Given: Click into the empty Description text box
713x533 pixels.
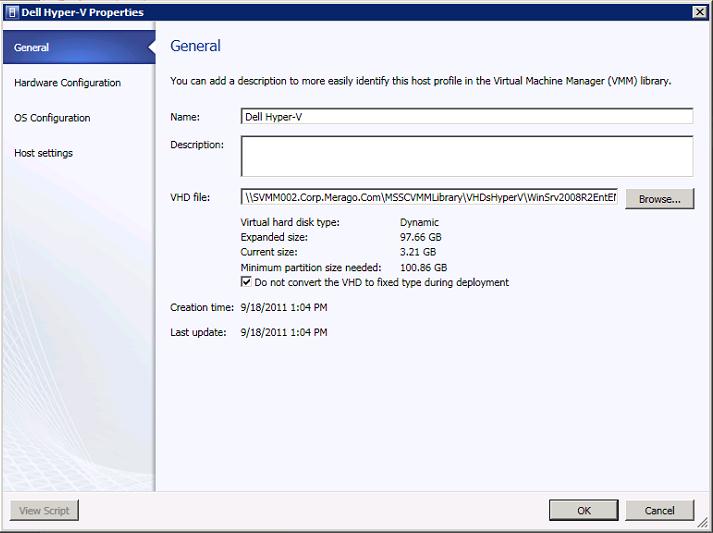Looking at the screenshot, I should (x=467, y=156).
